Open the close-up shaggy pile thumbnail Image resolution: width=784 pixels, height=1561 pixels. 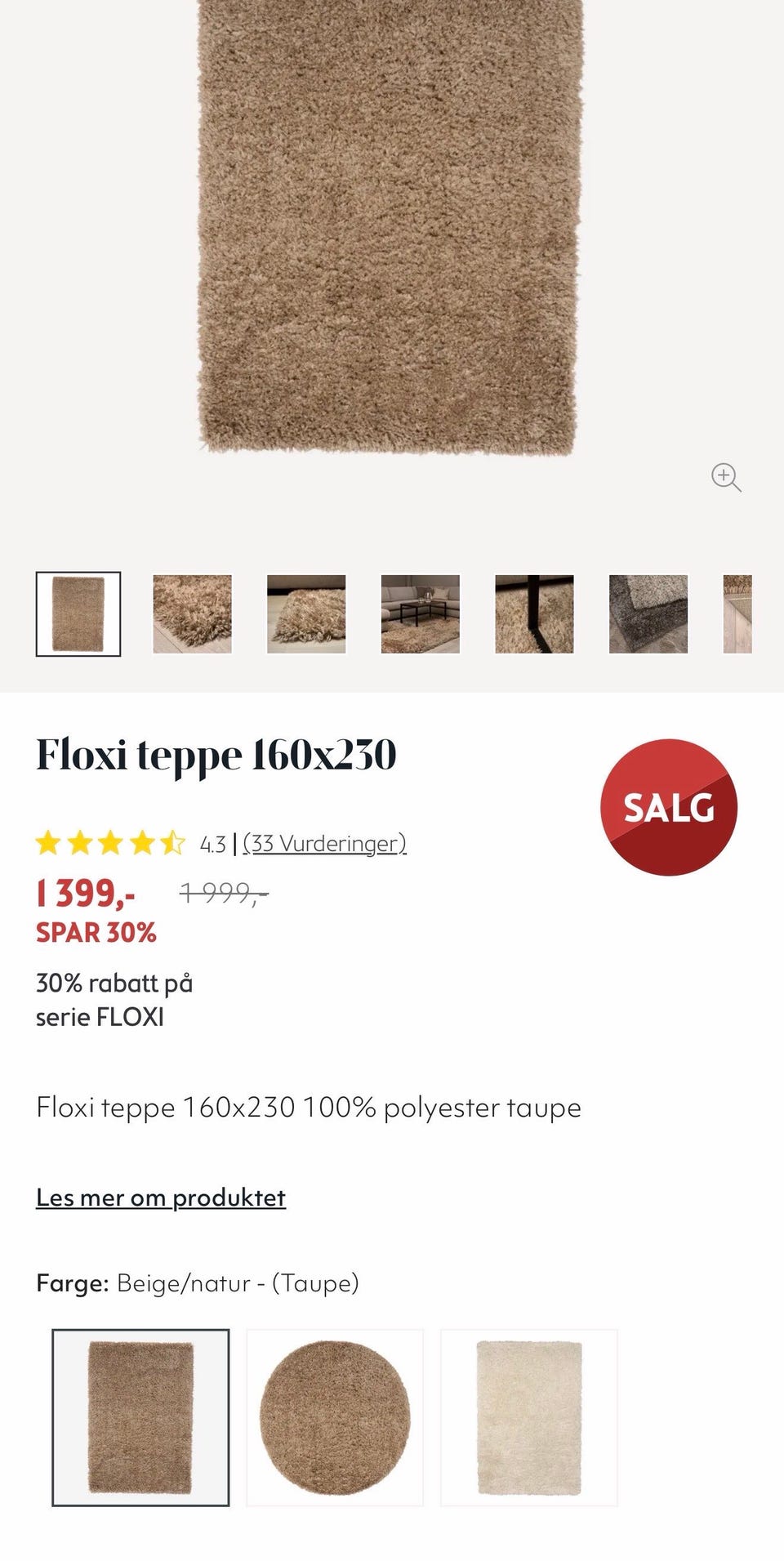click(x=192, y=614)
